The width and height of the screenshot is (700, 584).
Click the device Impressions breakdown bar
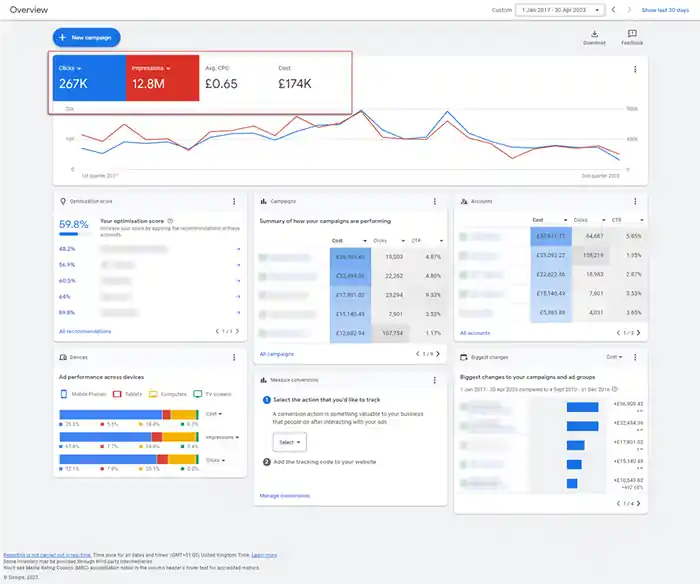click(x=129, y=437)
